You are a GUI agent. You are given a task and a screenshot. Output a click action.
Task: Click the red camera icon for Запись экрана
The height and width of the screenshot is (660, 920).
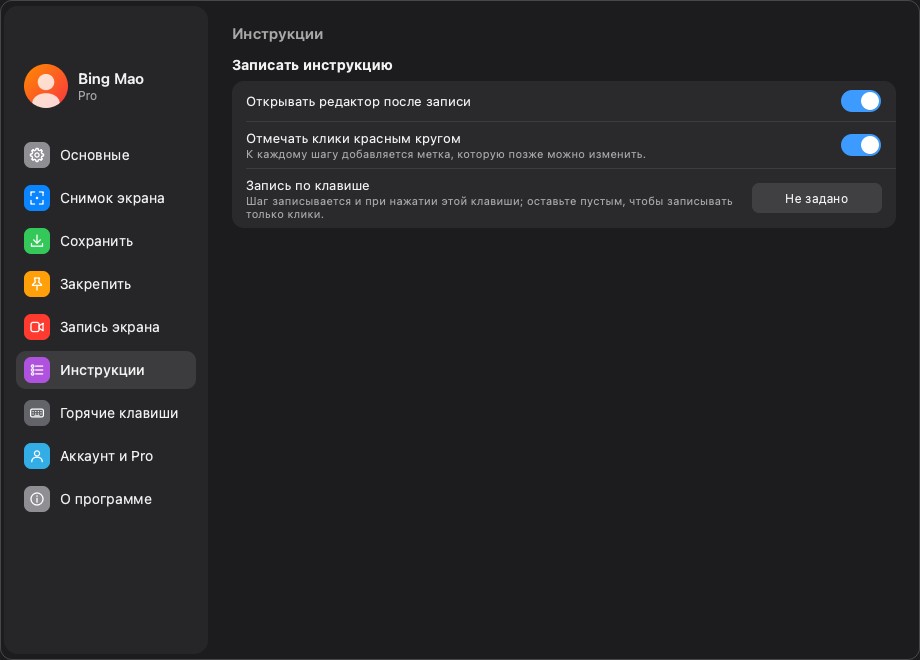37,327
